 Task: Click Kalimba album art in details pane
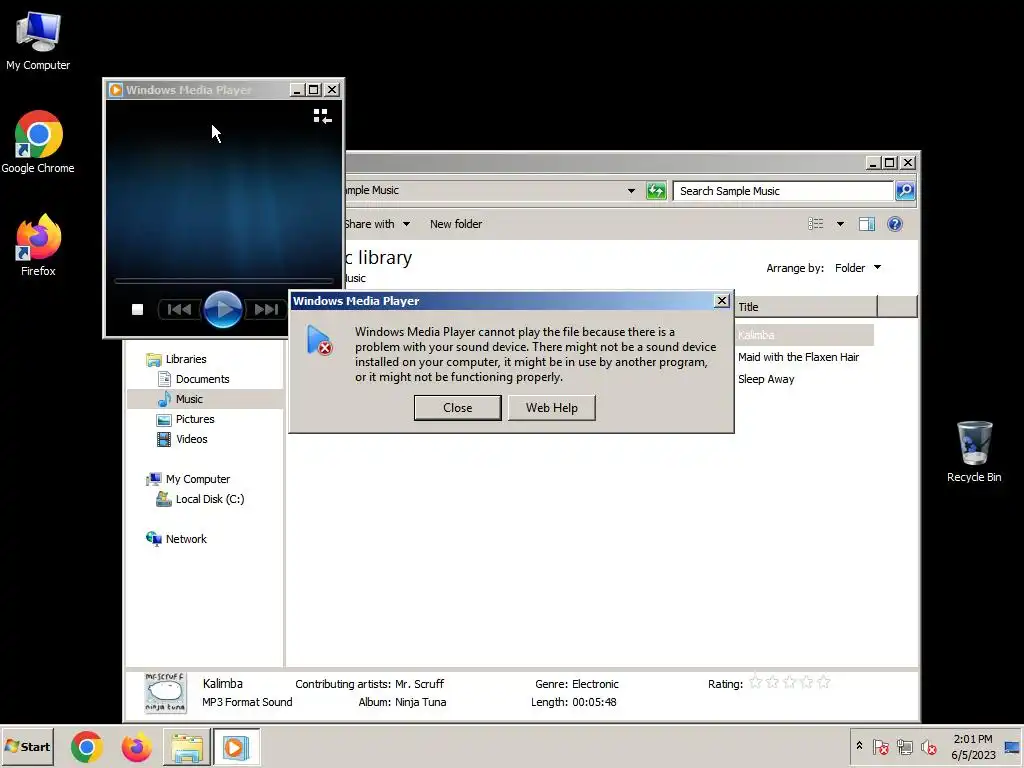coord(165,693)
